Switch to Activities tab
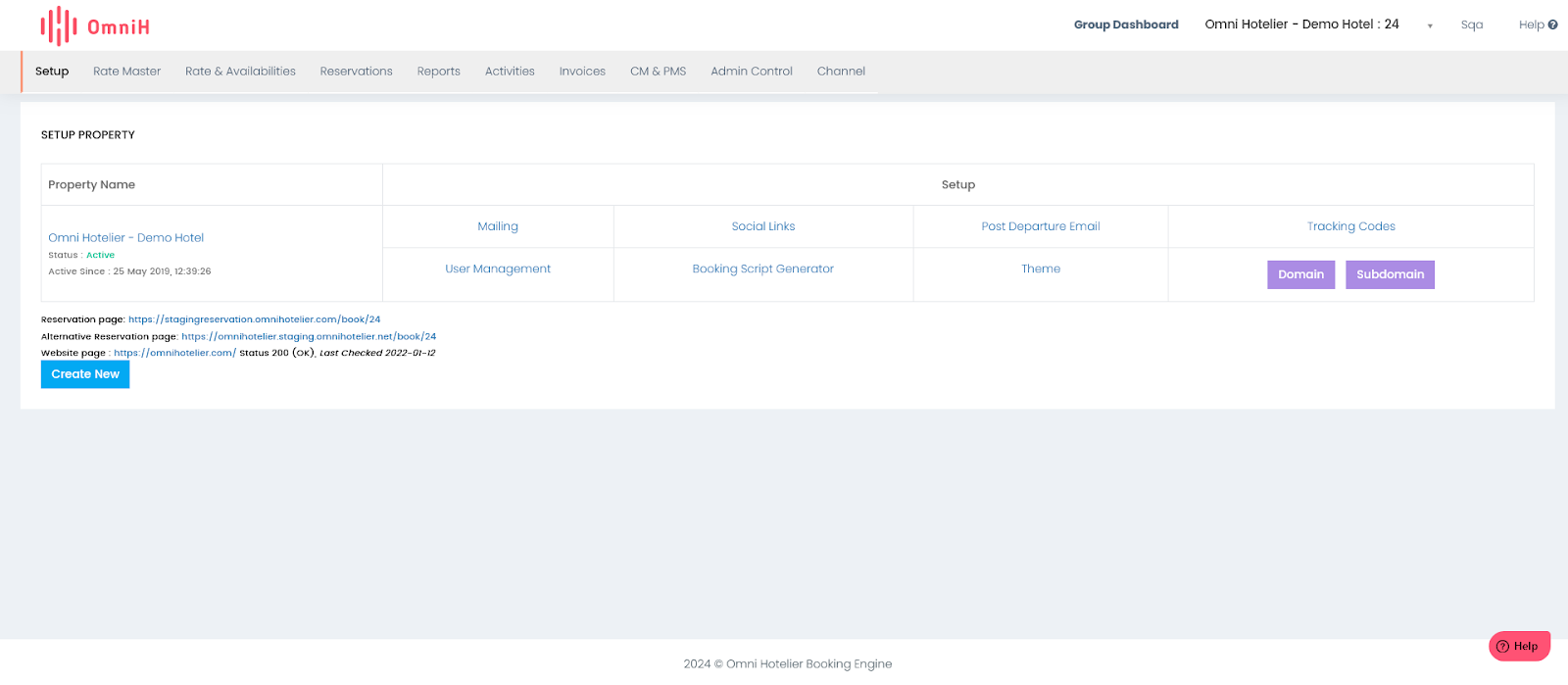 pyautogui.click(x=510, y=72)
